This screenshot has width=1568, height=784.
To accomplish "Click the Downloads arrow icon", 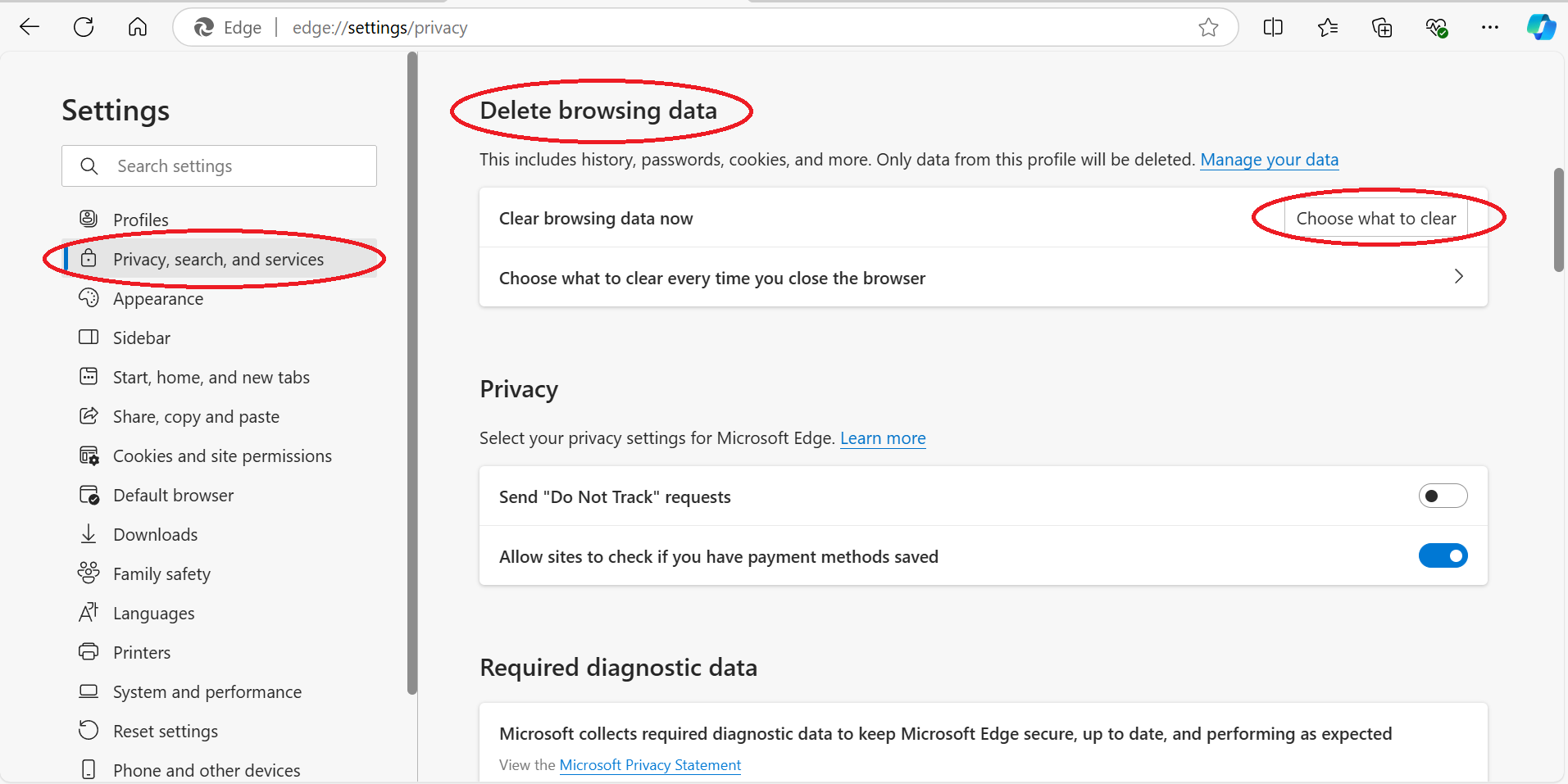I will click(89, 533).
